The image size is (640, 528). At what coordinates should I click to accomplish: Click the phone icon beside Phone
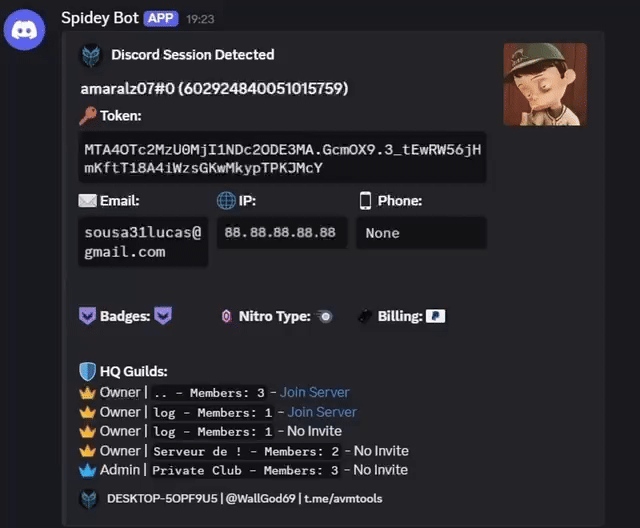(x=365, y=200)
